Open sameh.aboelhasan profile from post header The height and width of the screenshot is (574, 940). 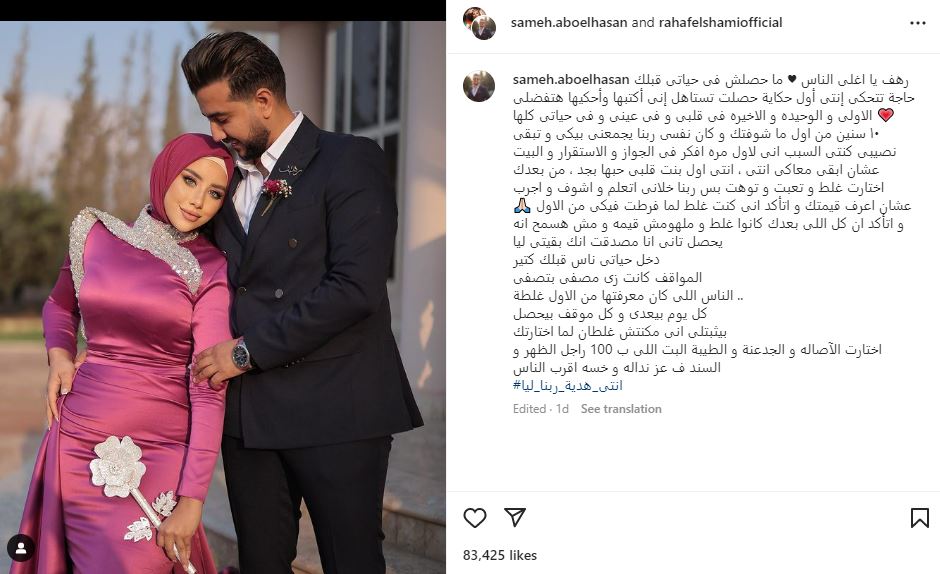coord(568,23)
